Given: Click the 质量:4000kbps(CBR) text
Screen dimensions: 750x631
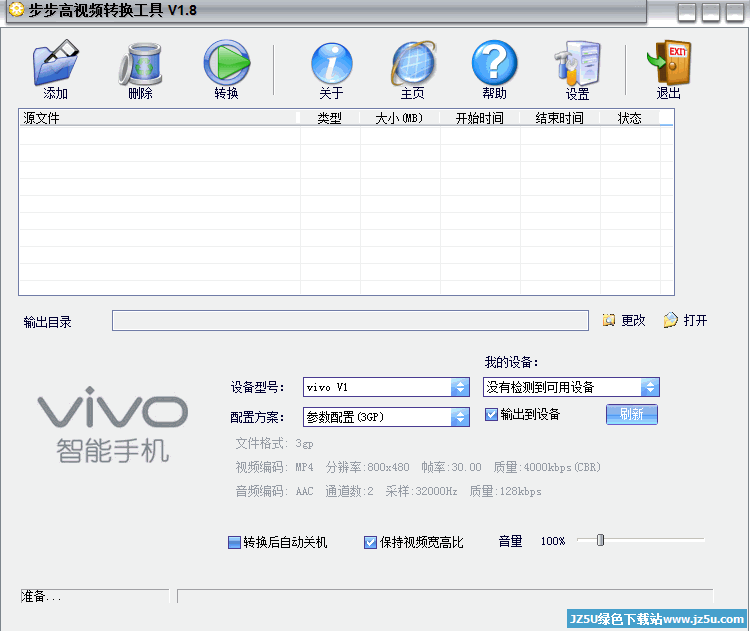Looking at the screenshot, I should click(547, 467).
